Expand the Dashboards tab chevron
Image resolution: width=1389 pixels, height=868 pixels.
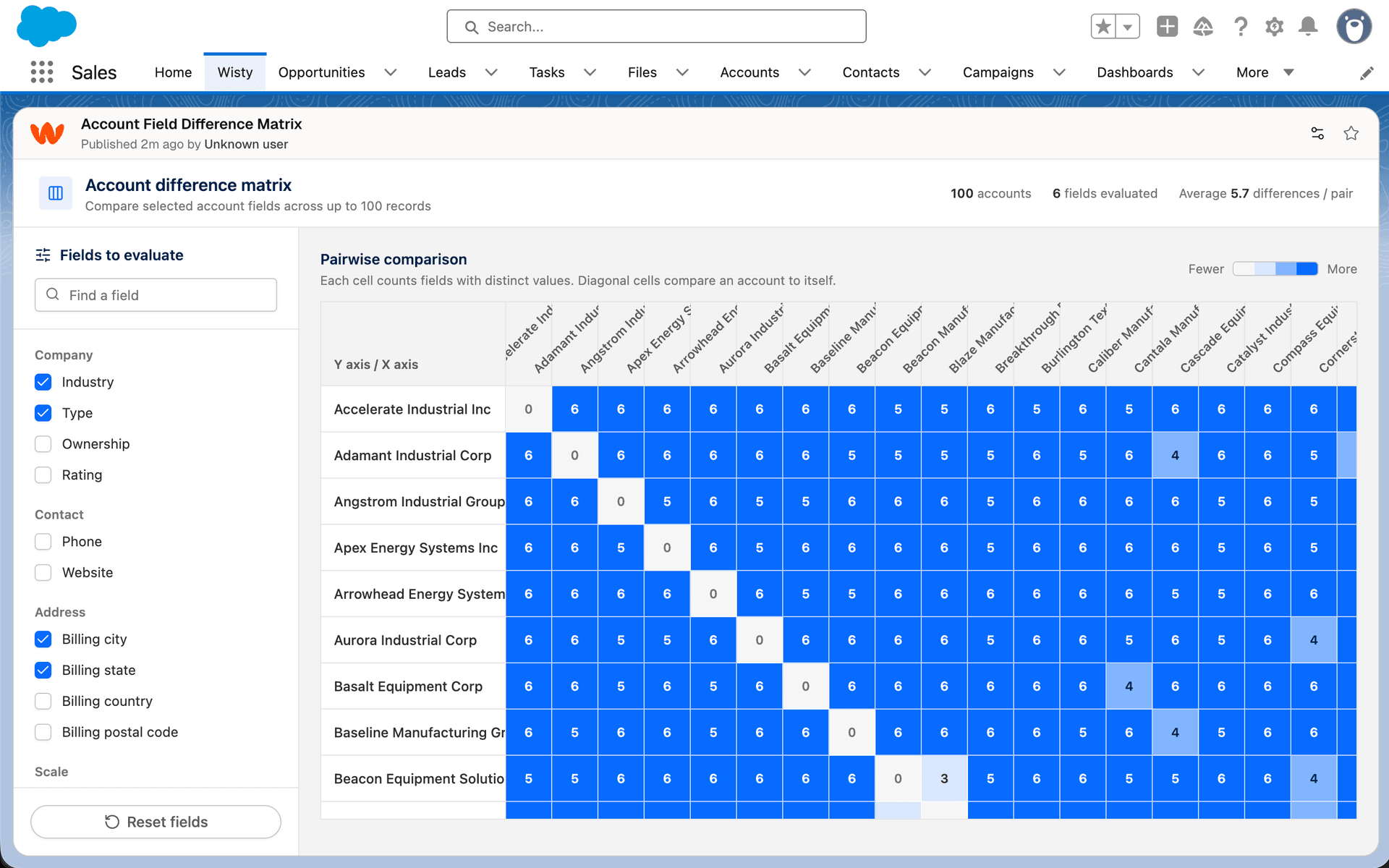[1198, 72]
